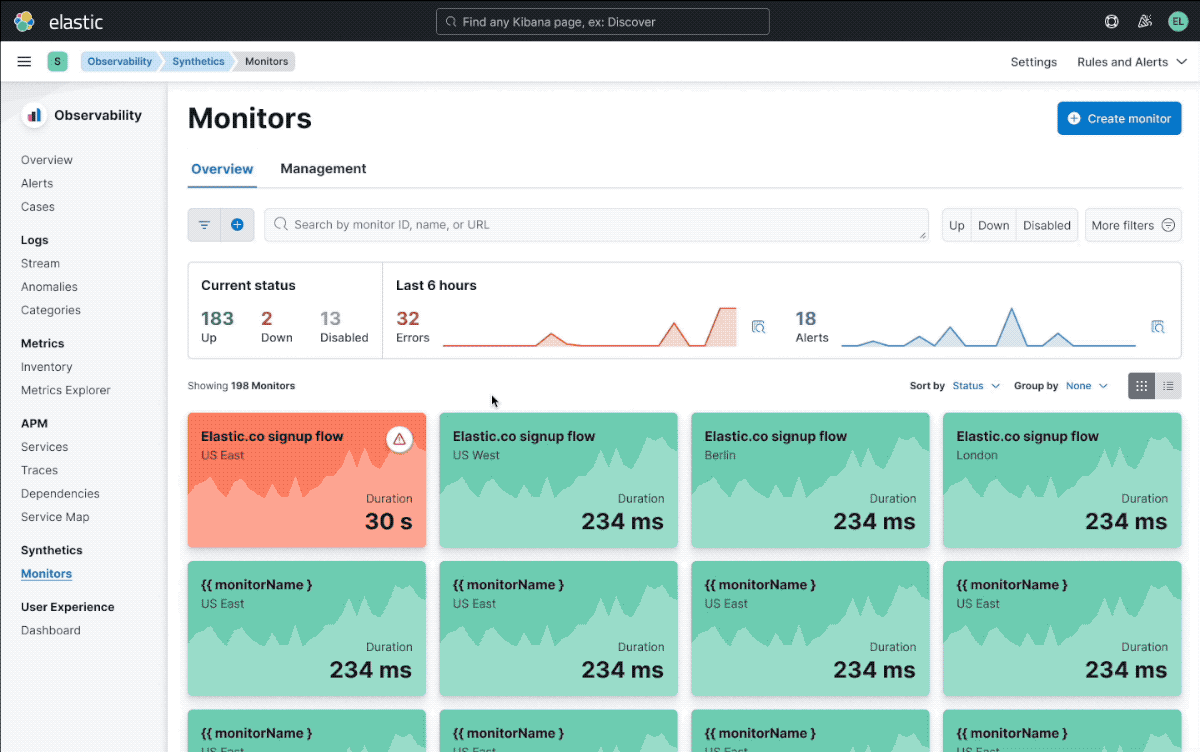1200x752 pixels.
Task: Open User Experience Dashboard page
Action: (51, 631)
